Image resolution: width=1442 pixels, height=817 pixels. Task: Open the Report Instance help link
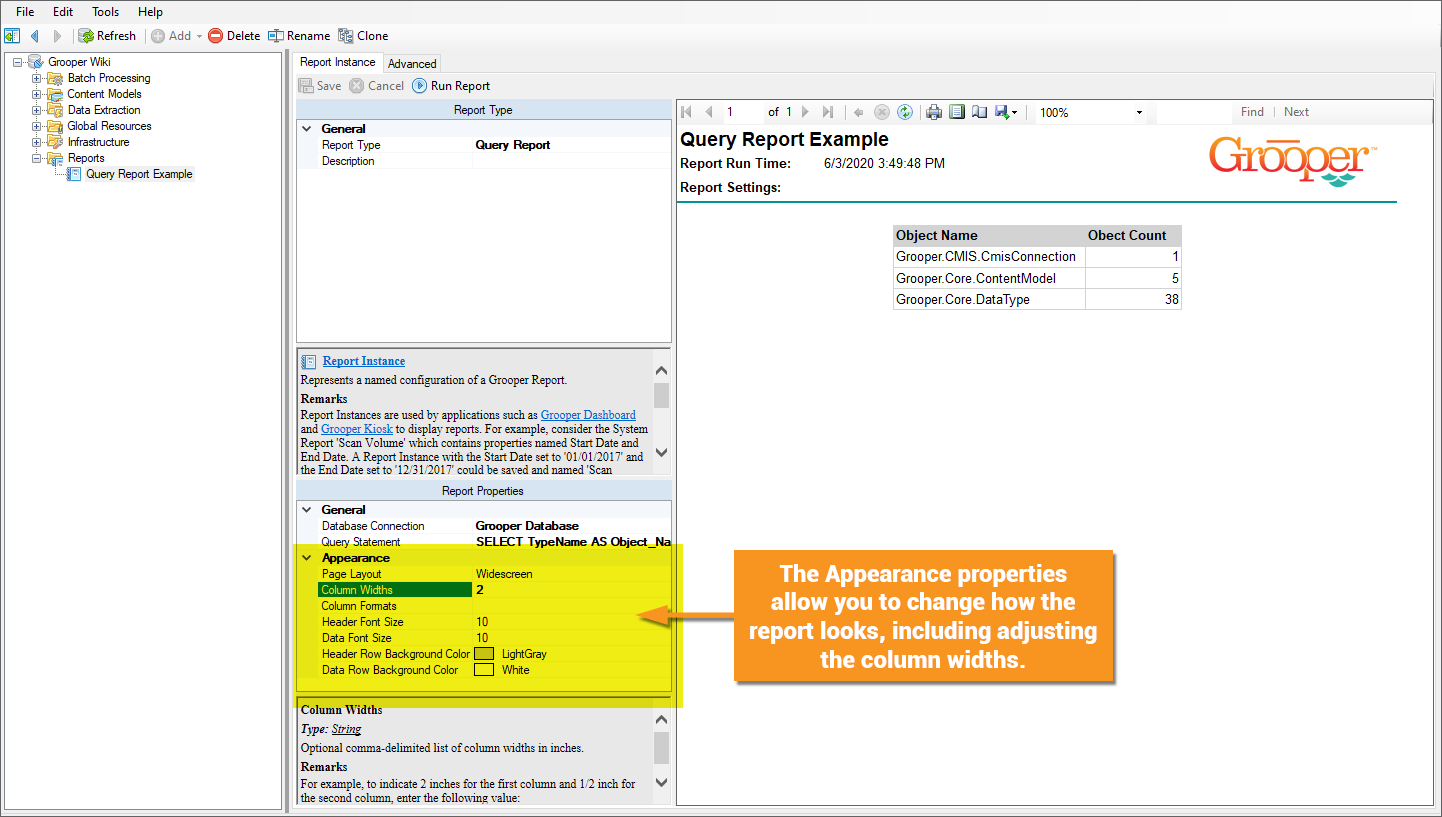click(x=364, y=361)
